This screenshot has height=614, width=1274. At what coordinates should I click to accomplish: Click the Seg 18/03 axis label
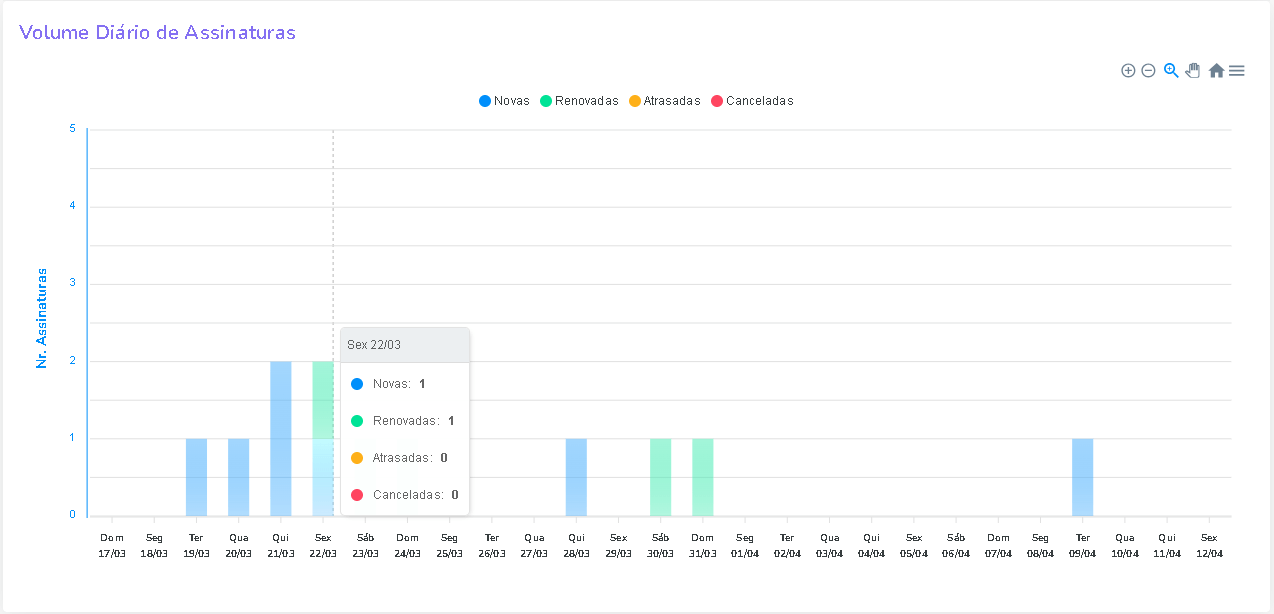(154, 545)
